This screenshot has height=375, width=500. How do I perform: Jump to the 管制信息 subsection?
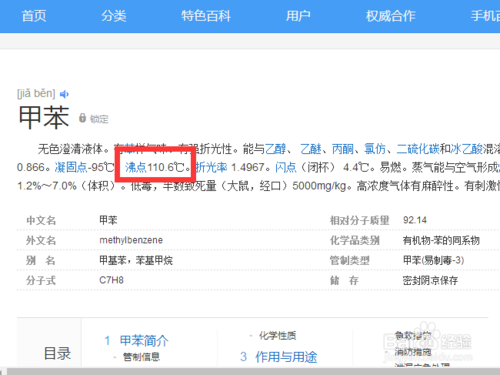pos(141,357)
